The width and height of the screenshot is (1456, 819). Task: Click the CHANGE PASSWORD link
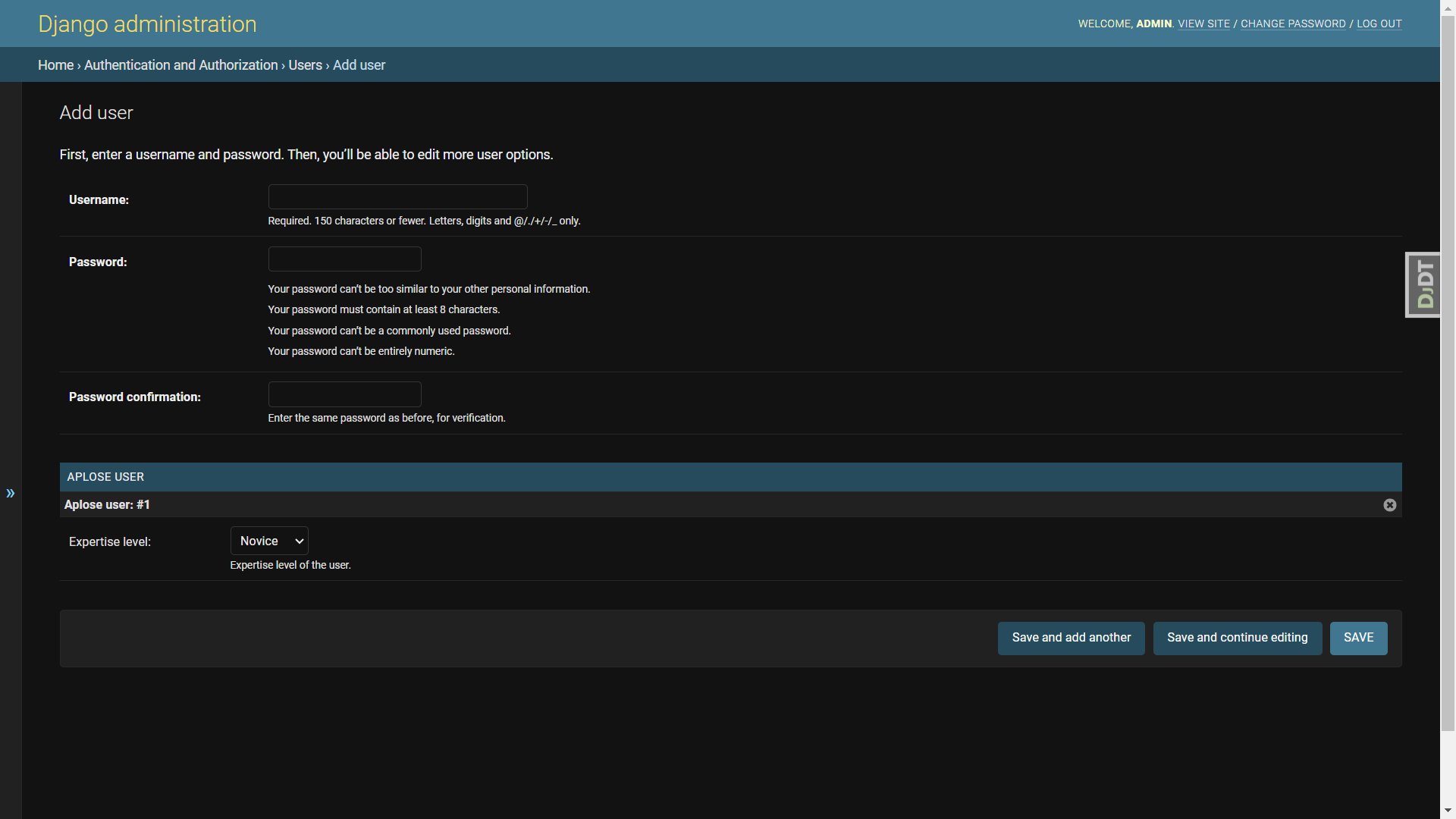point(1292,24)
